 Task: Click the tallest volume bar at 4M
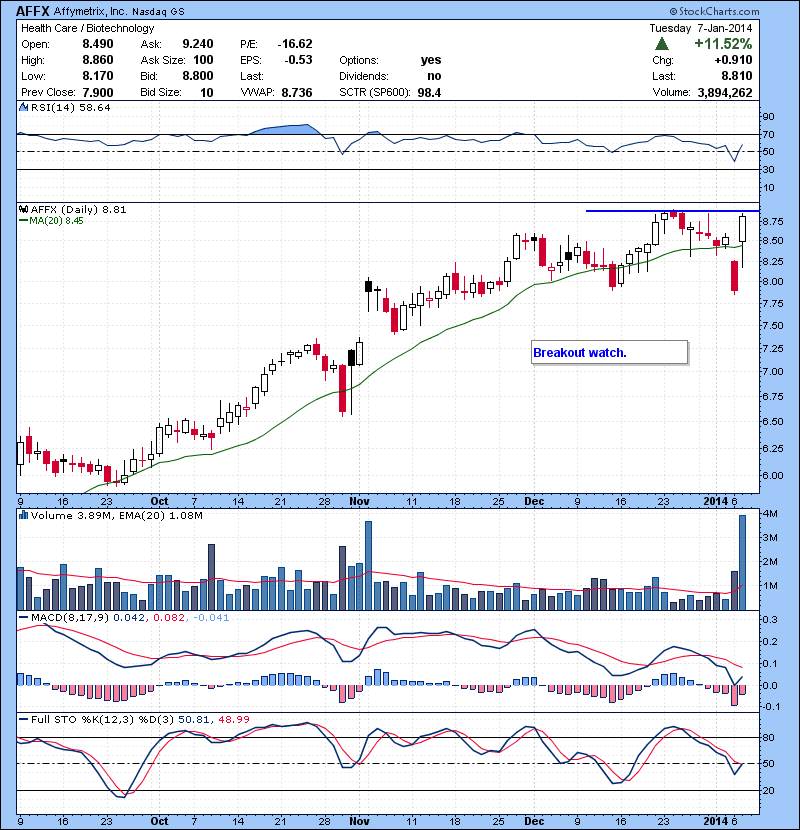pos(742,562)
